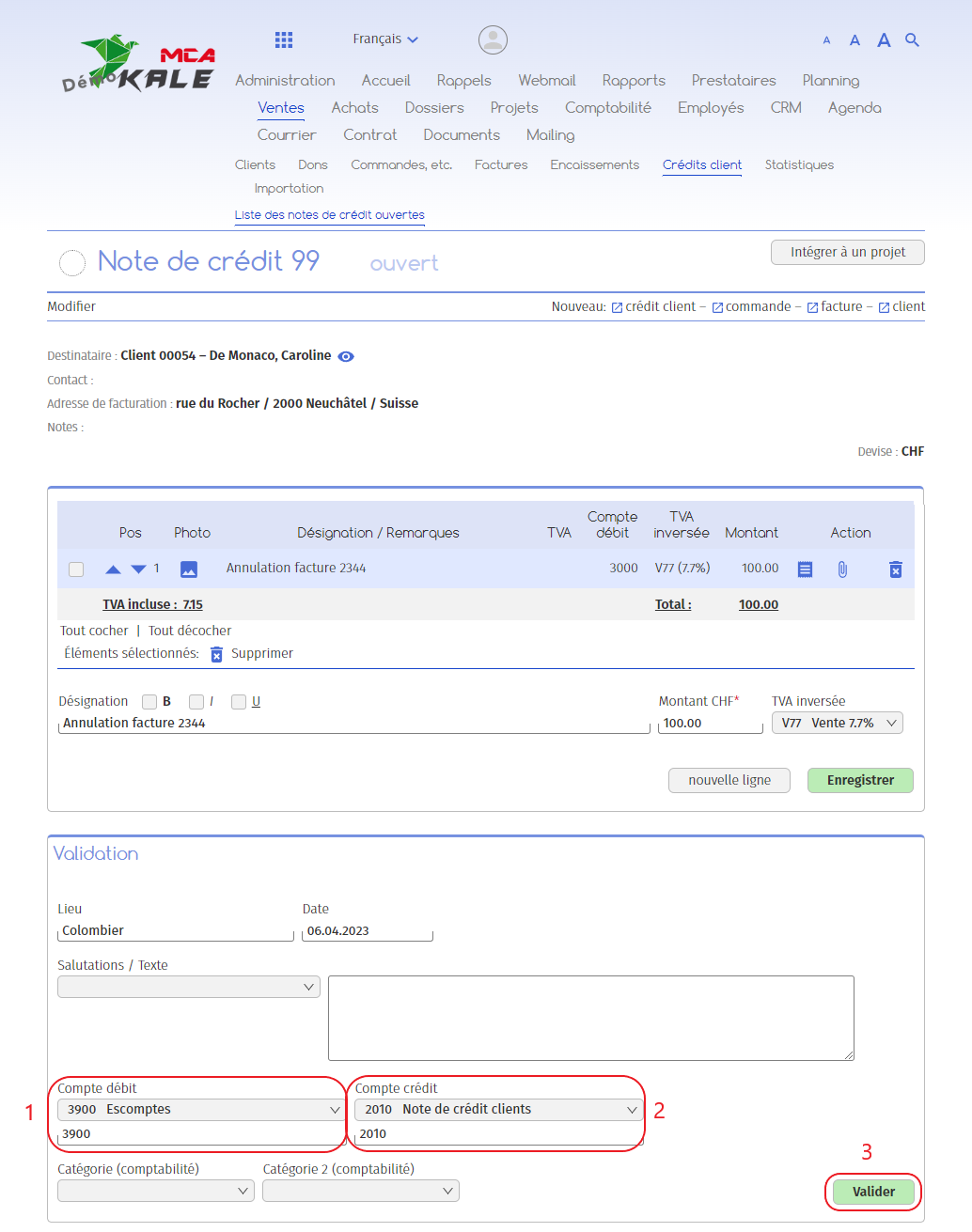The width and height of the screenshot is (972, 1232).
Task: Click the Montant CHF input field
Action: [x=710, y=724]
